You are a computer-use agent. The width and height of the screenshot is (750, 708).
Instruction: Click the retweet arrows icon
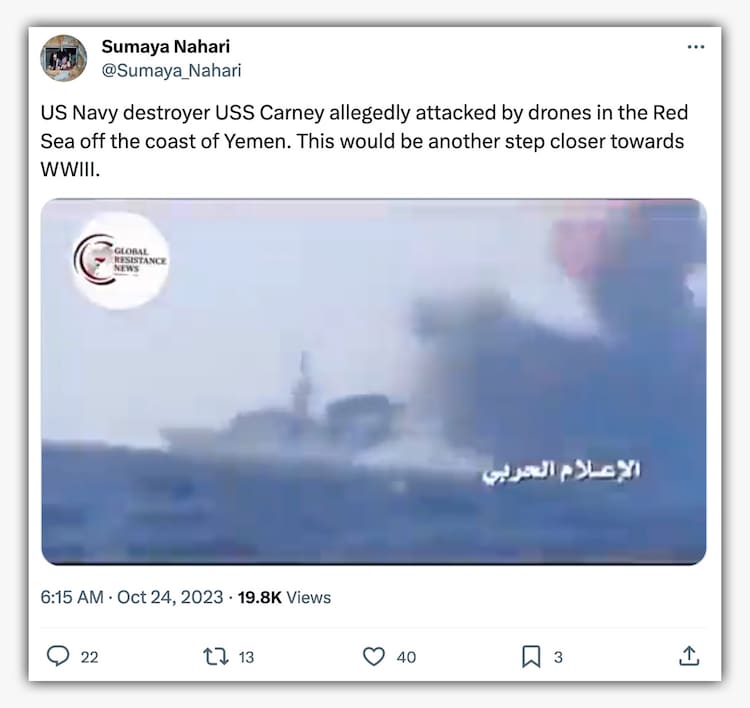216,656
